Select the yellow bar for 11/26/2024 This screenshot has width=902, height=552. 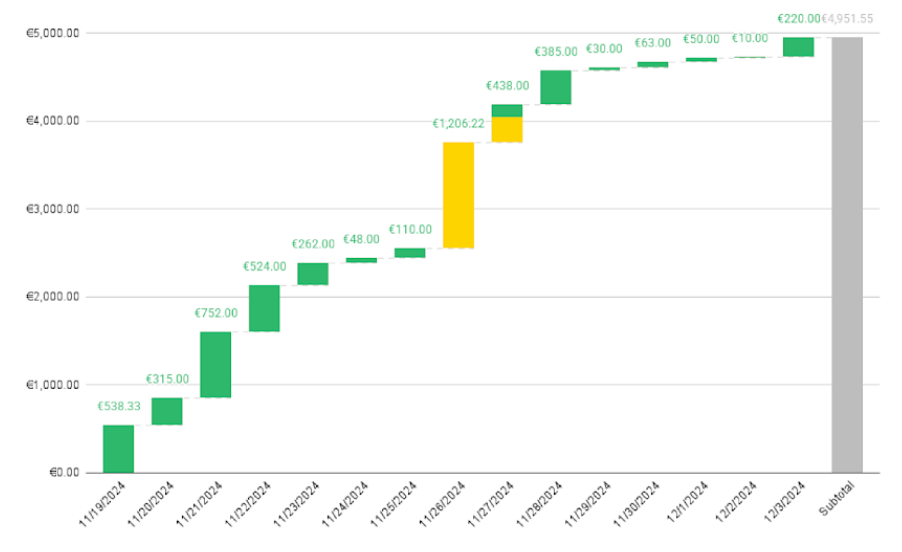coord(458,195)
